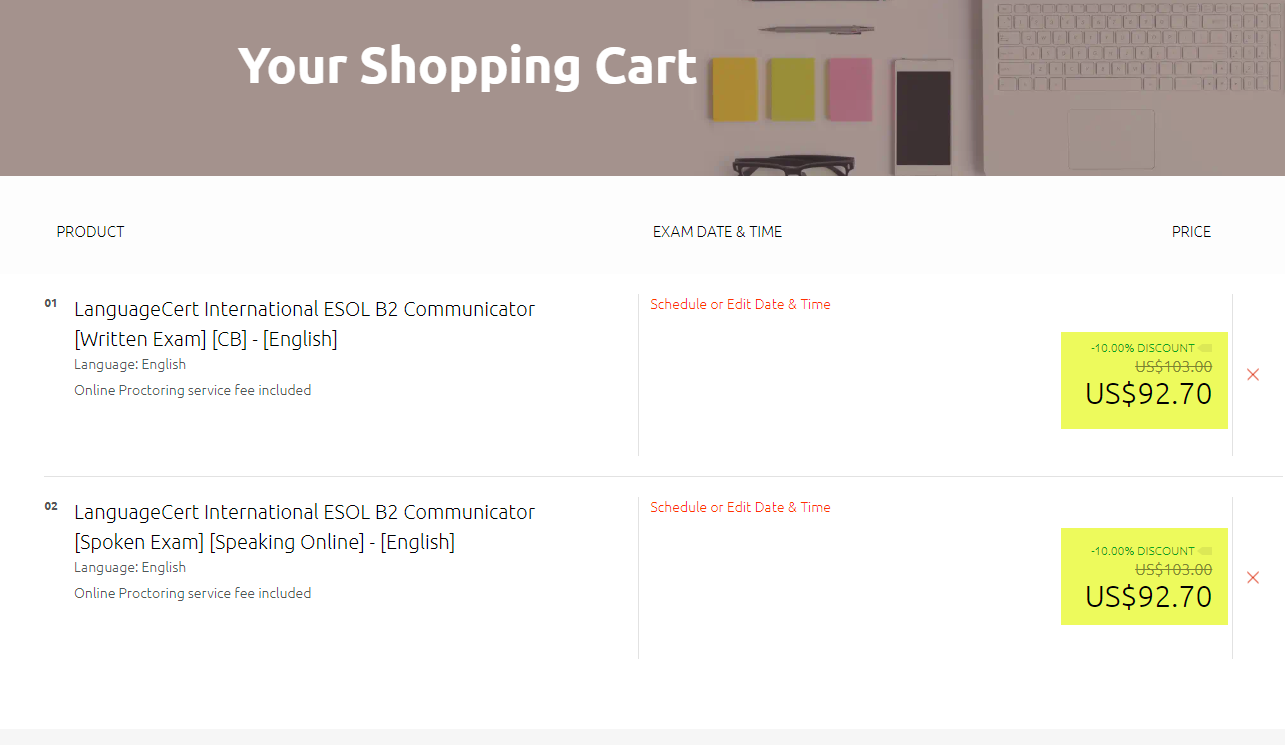
Task: Click the PRICE column header
Action: click(x=1191, y=232)
